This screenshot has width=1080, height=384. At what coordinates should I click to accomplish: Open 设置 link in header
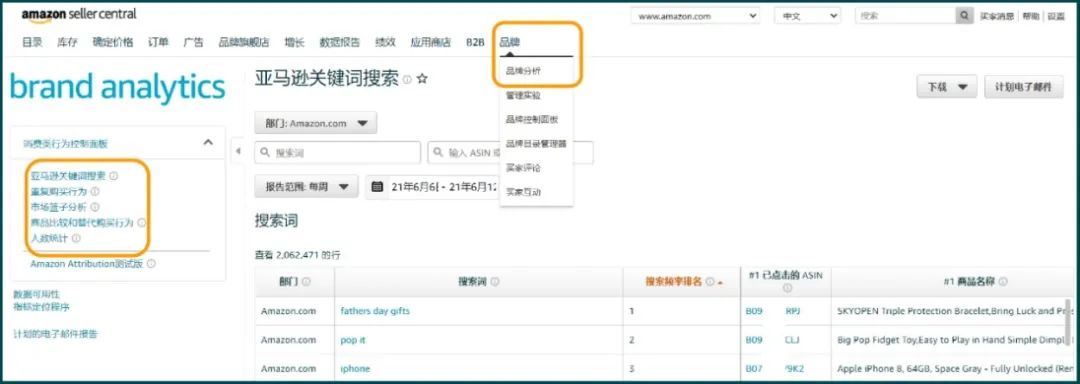(1056, 16)
